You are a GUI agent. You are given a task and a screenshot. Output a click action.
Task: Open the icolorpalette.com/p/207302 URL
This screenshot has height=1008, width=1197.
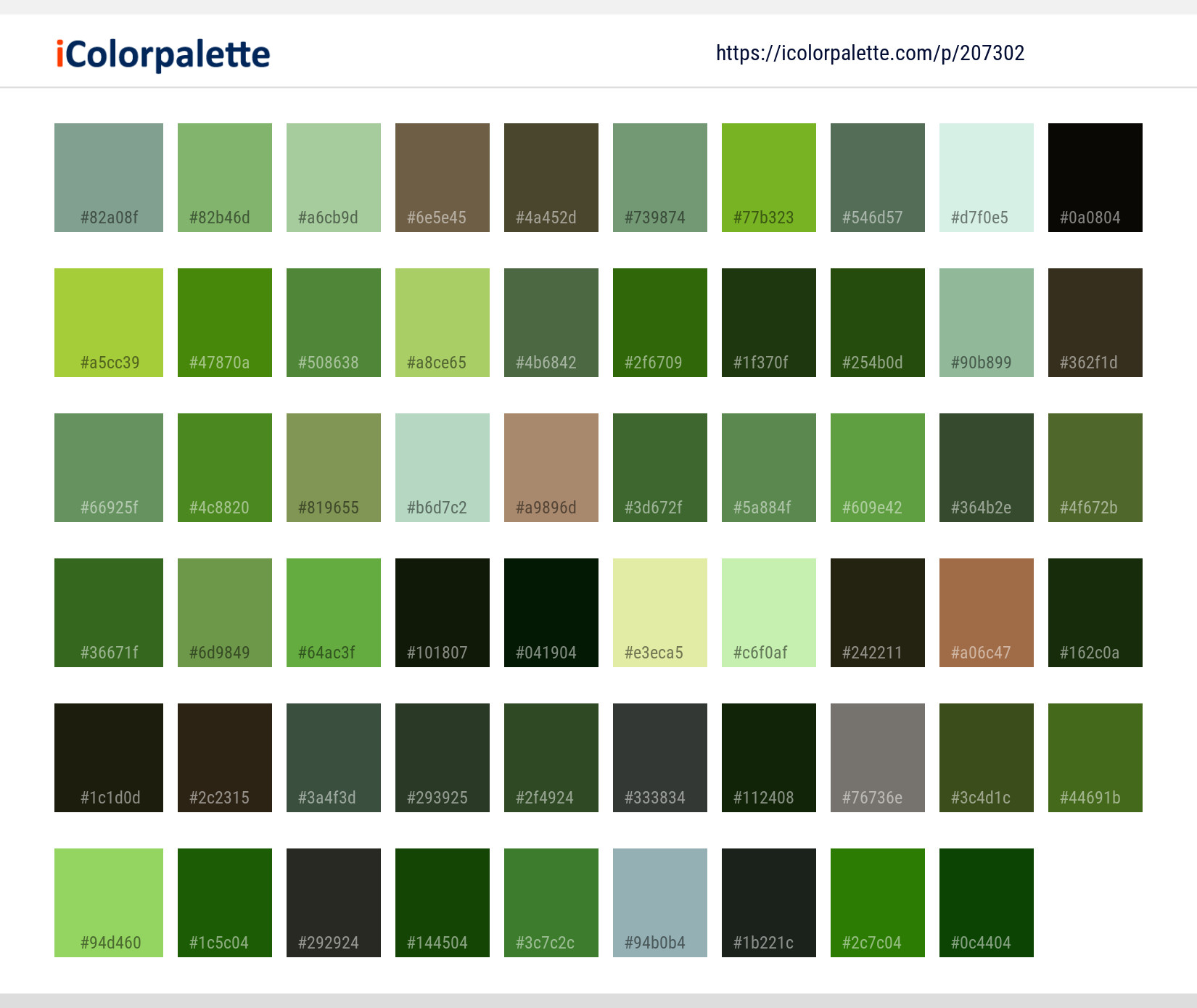(x=870, y=53)
